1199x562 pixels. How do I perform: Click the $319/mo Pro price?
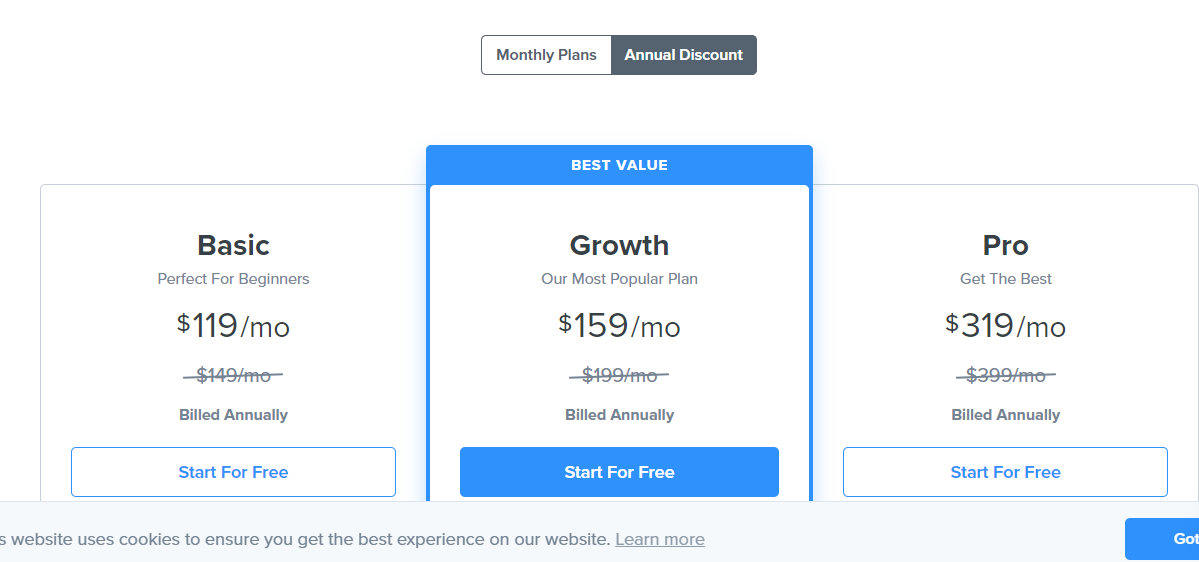(x=1006, y=326)
